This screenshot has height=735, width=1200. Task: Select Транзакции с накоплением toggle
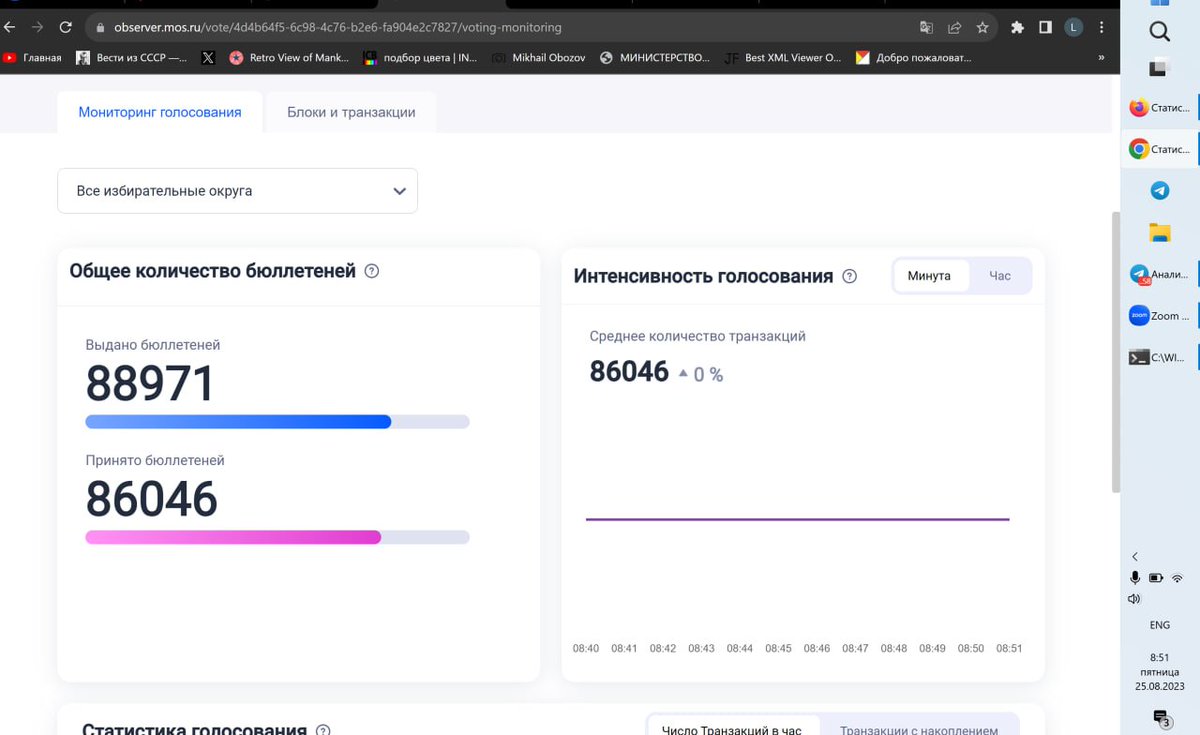(919, 730)
